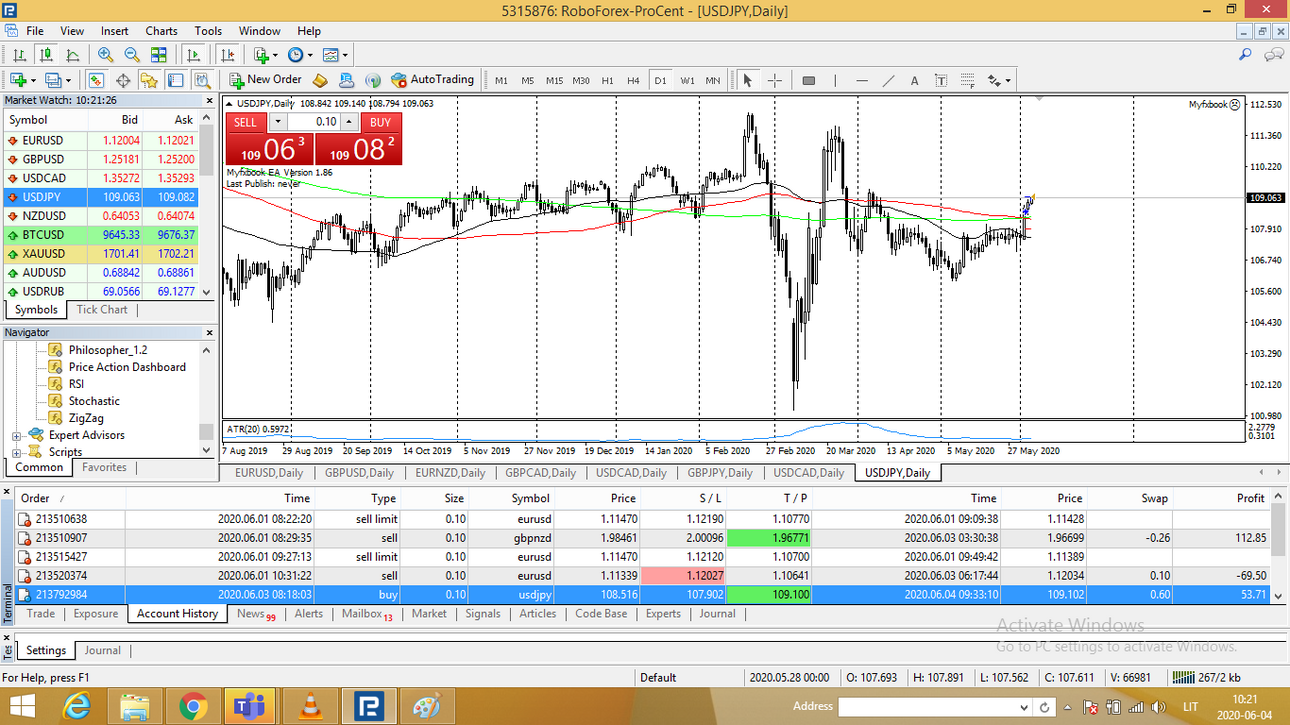This screenshot has width=1290, height=725.
Task: Select the text 'A' tool
Action: [x=914, y=80]
